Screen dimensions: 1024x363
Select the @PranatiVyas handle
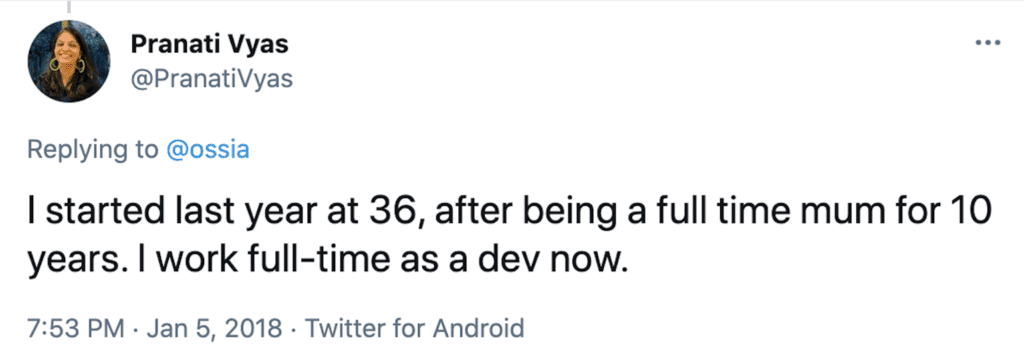(x=212, y=78)
